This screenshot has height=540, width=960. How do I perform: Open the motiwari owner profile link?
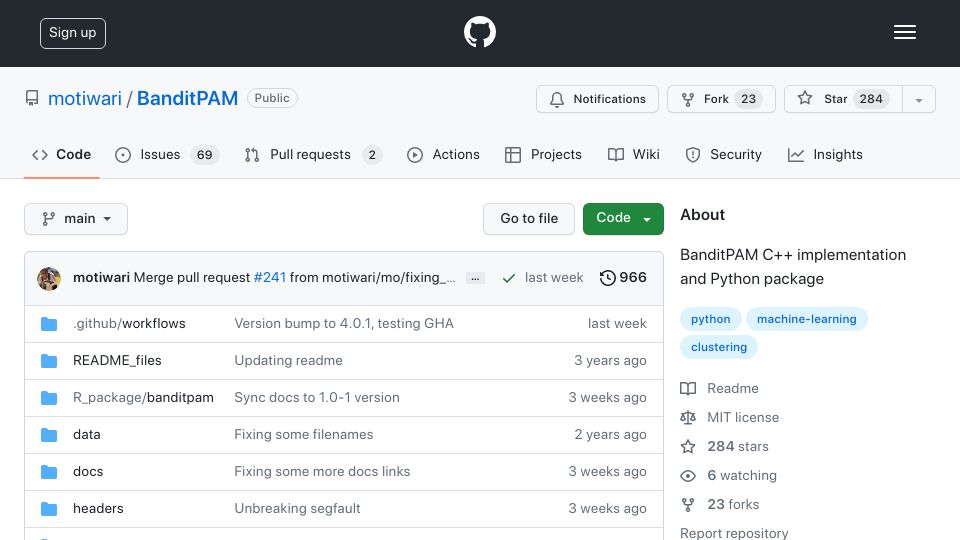(84, 98)
